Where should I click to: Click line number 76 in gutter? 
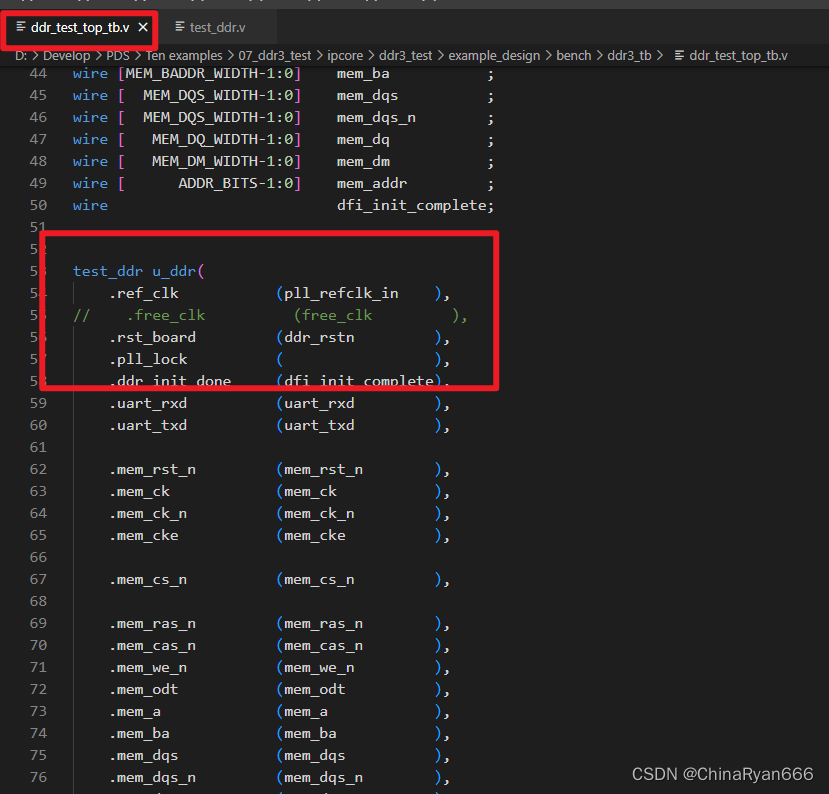point(38,777)
